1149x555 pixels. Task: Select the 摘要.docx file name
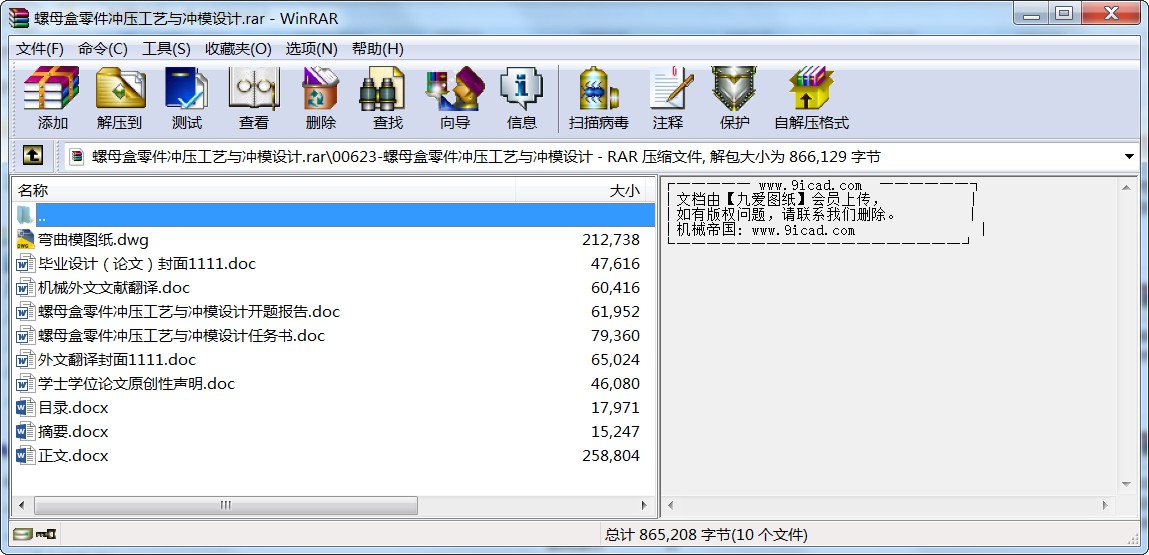73,432
